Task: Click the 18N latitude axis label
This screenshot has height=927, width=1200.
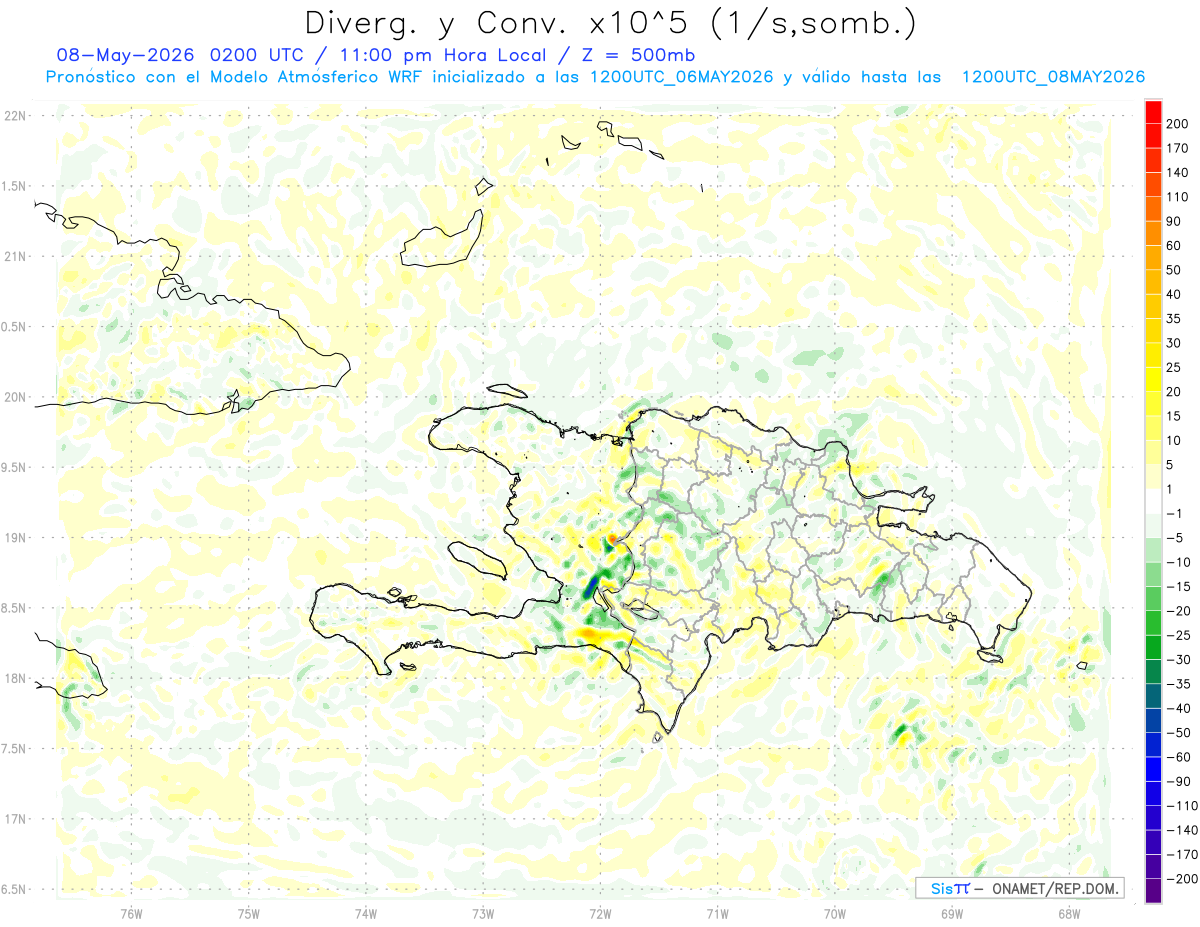Action: tap(16, 679)
